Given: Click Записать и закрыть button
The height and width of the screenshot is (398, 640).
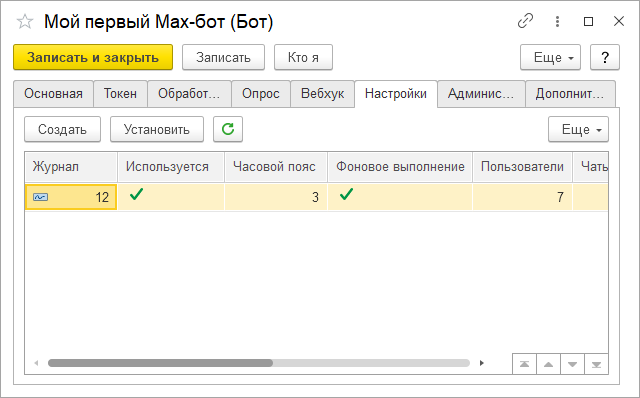Looking at the screenshot, I should (x=93, y=58).
